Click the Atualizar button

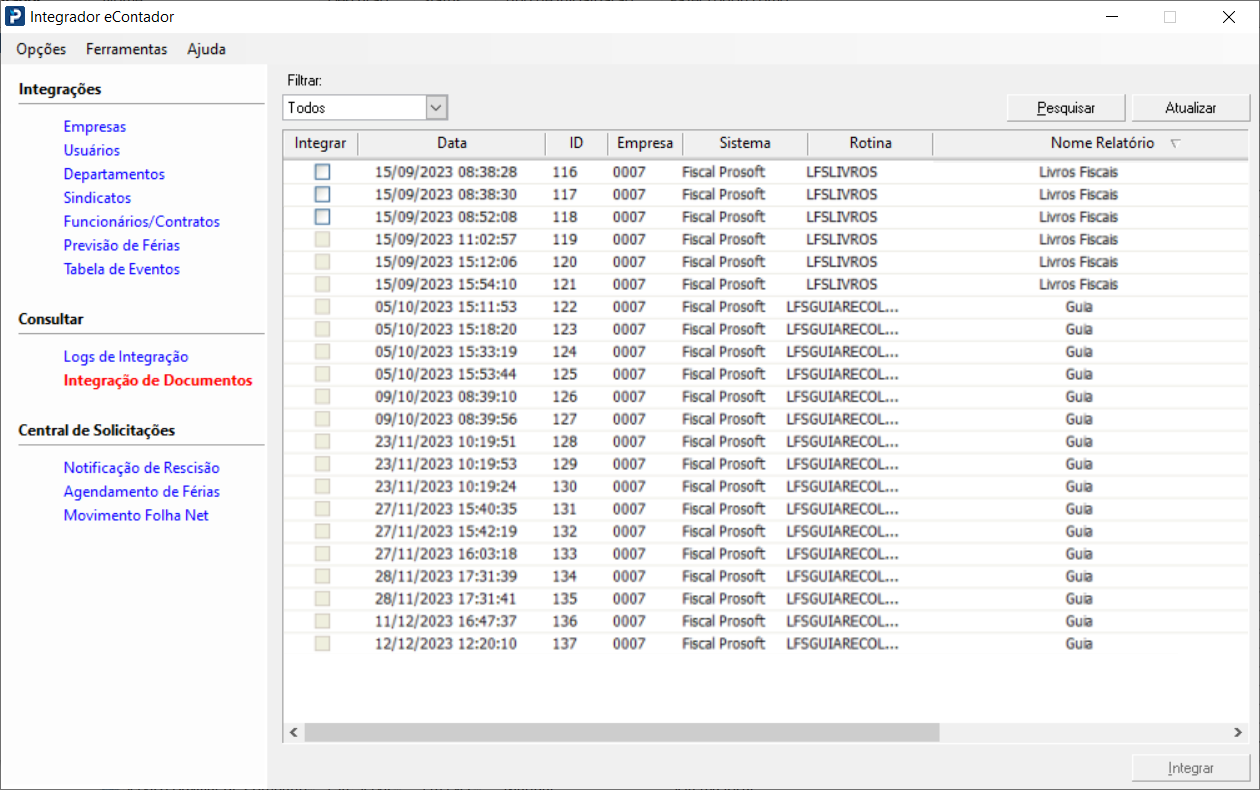(1190, 107)
